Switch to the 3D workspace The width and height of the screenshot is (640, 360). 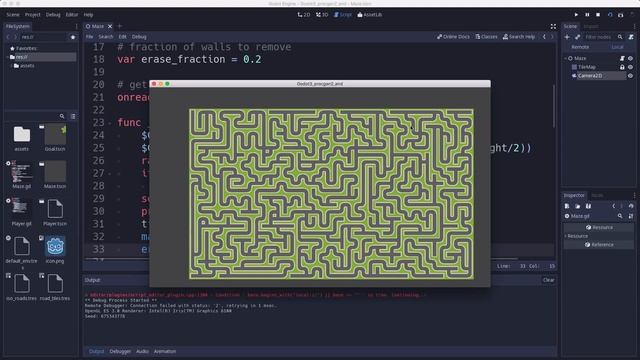click(x=322, y=15)
